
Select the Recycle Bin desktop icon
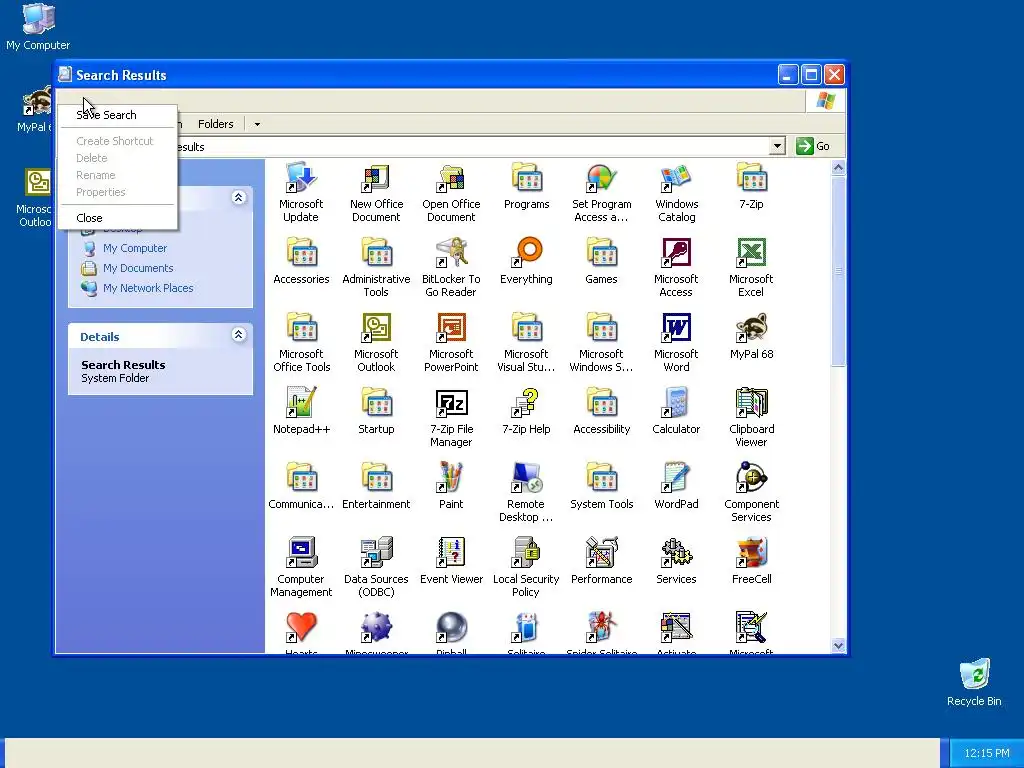pos(974,682)
